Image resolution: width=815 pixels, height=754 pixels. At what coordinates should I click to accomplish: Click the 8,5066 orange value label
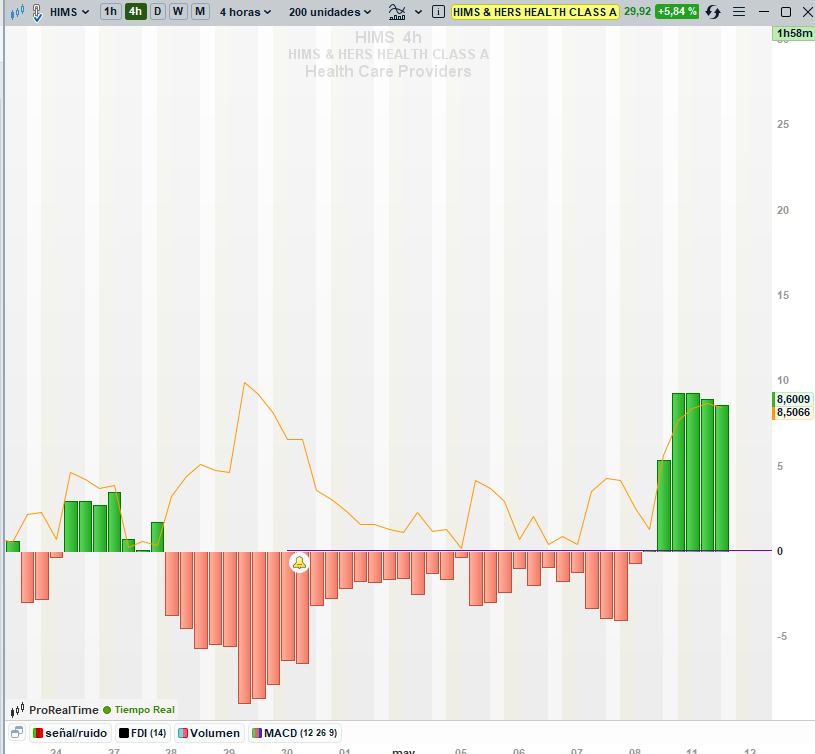[x=793, y=413]
